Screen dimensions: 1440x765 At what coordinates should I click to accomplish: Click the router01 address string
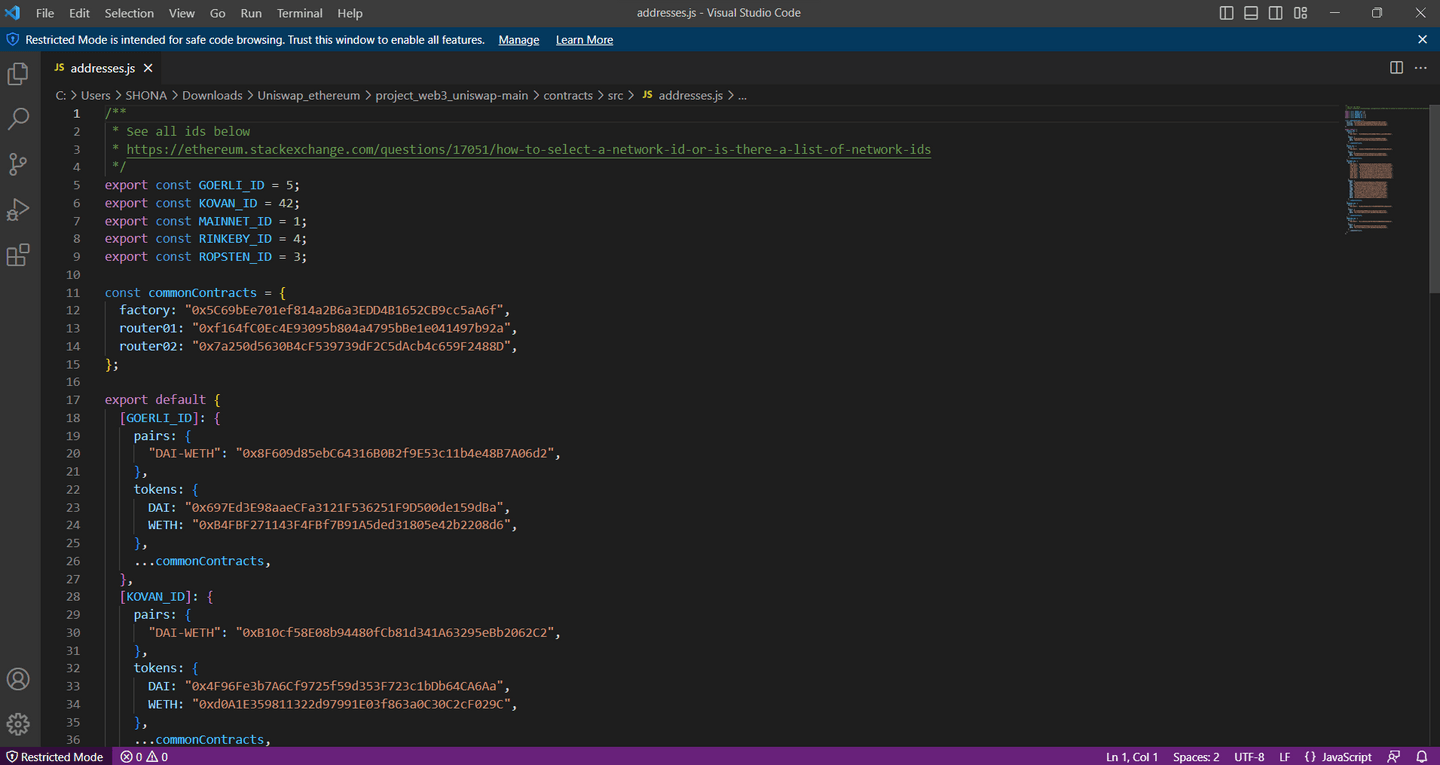pyautogui.click(x=351, y=328)
